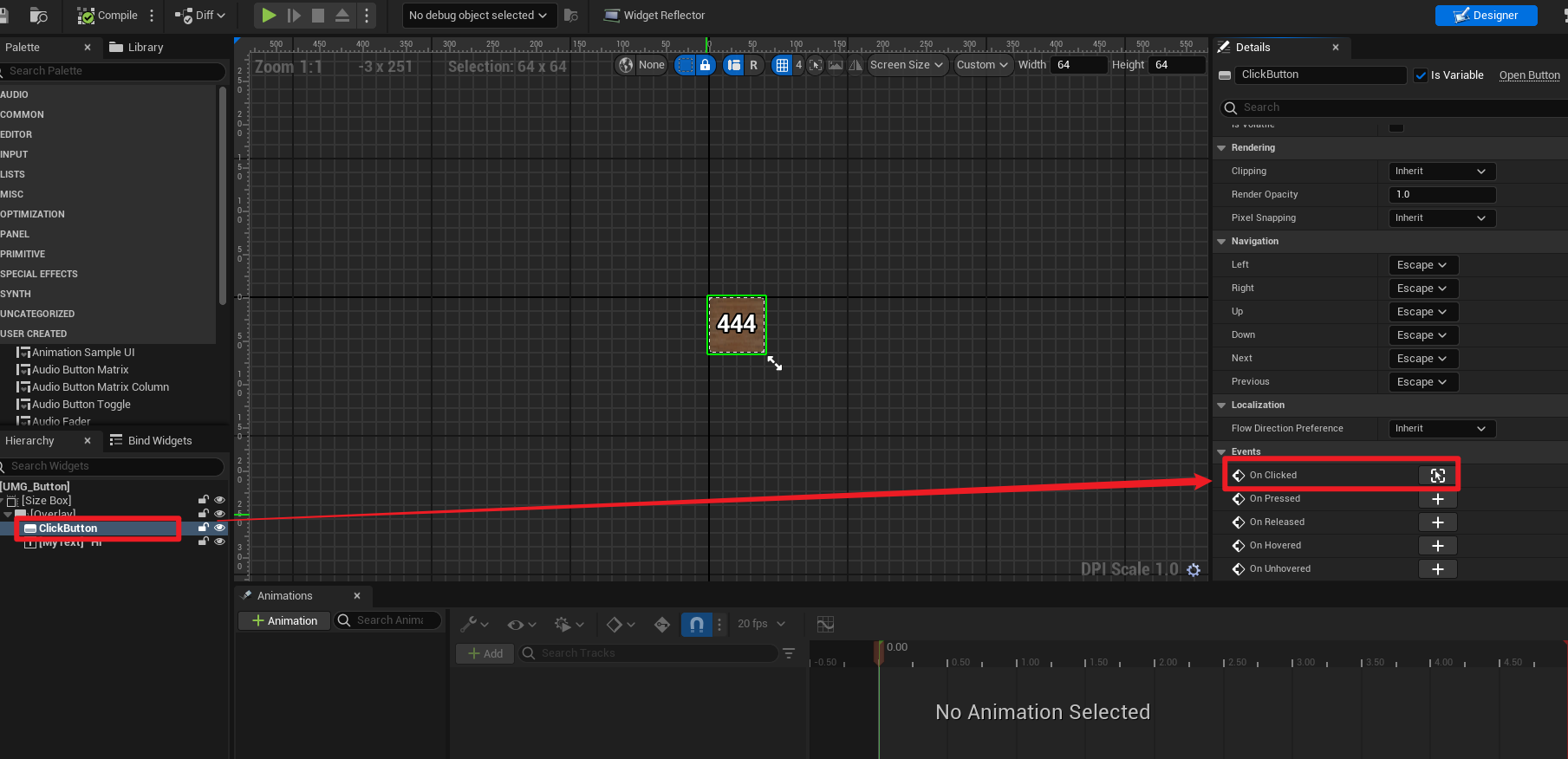Screen dimensions: 1568x759
Task: Collapse the Navigation section
Action: point(1221,242)
